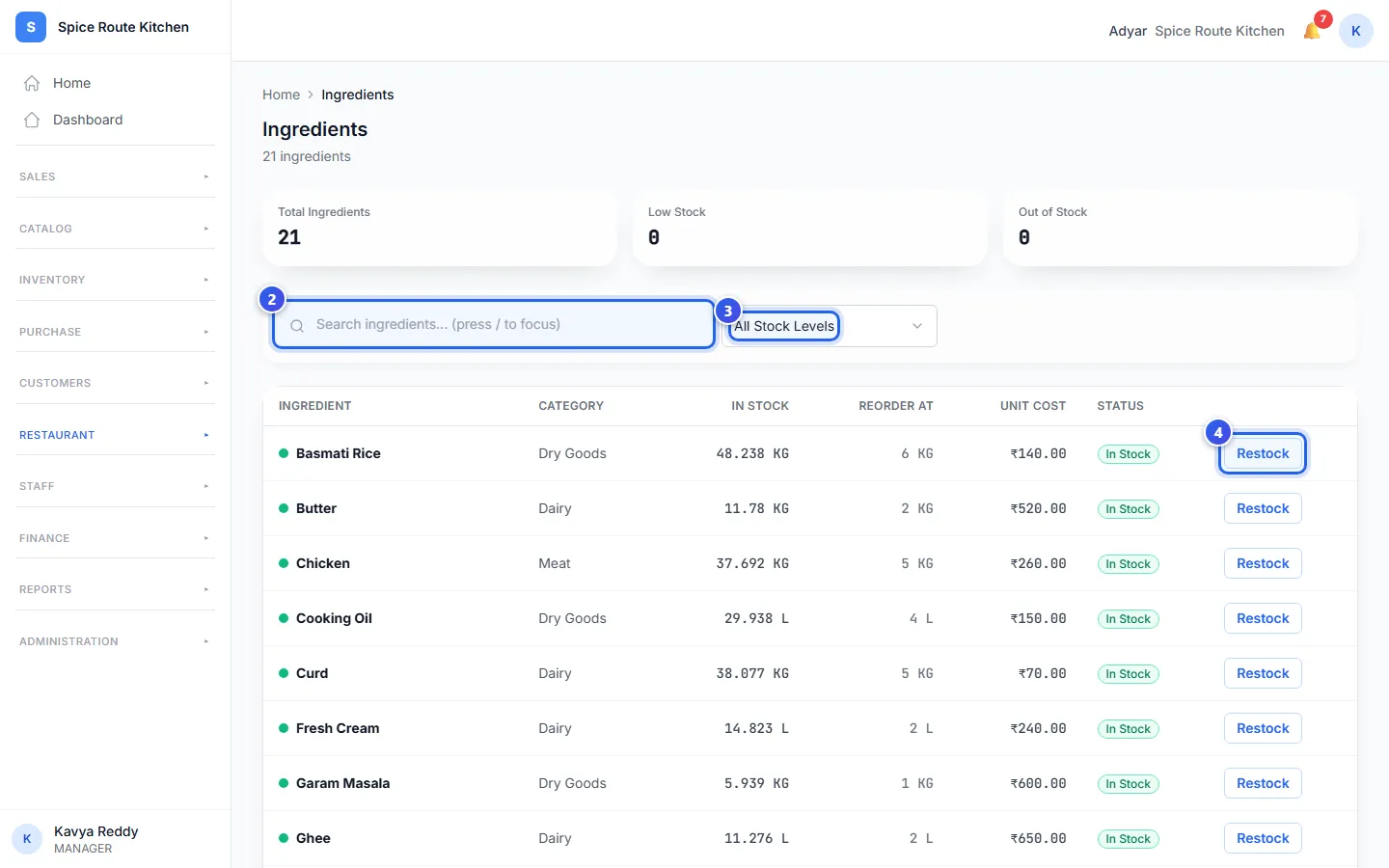
Task: Focus the Search ingredients field
Action: [494, 324]
